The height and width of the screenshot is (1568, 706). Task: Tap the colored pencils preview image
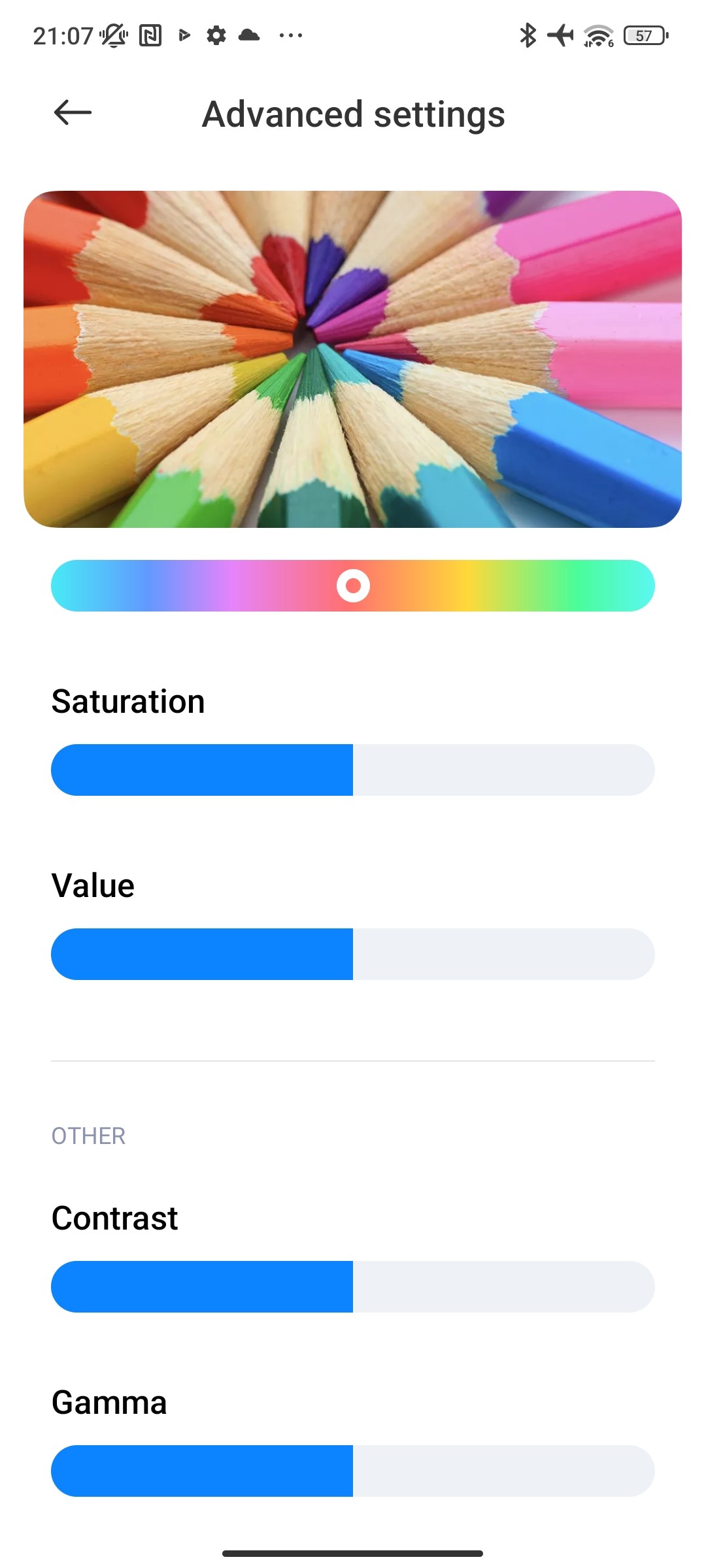(x=353, y=359)
